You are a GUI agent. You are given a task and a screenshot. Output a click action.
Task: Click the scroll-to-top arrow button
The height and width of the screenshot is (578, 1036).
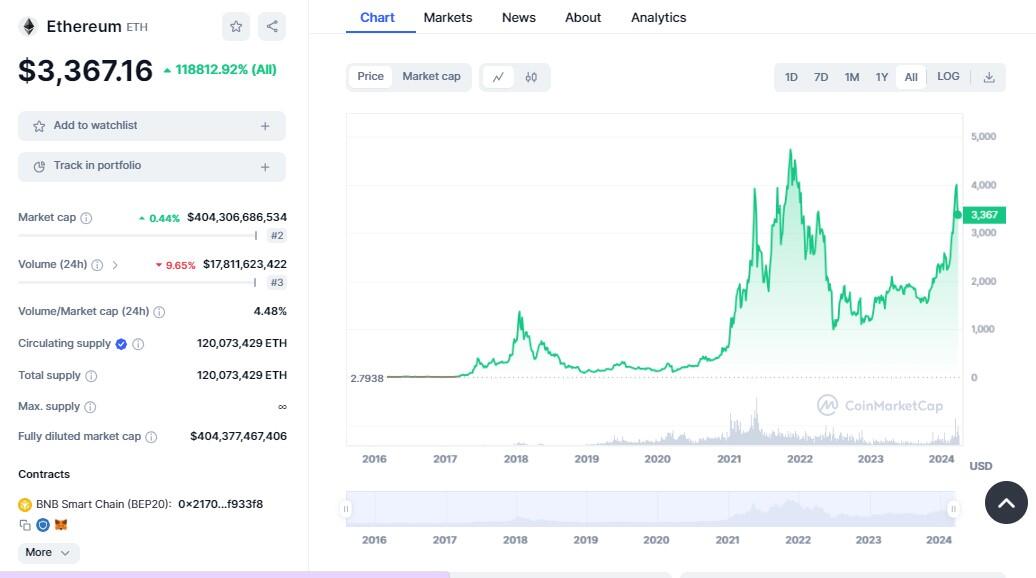tap(1006, 503)
